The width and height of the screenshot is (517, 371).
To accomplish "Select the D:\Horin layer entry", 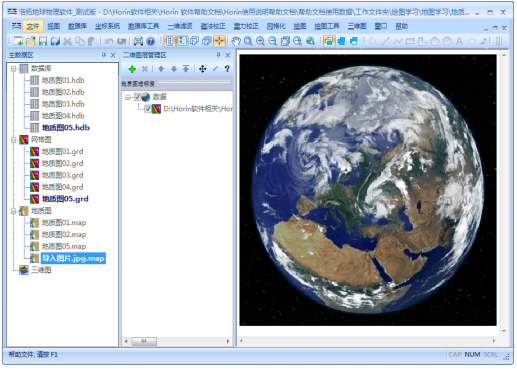I will click(x=198, y=109).
